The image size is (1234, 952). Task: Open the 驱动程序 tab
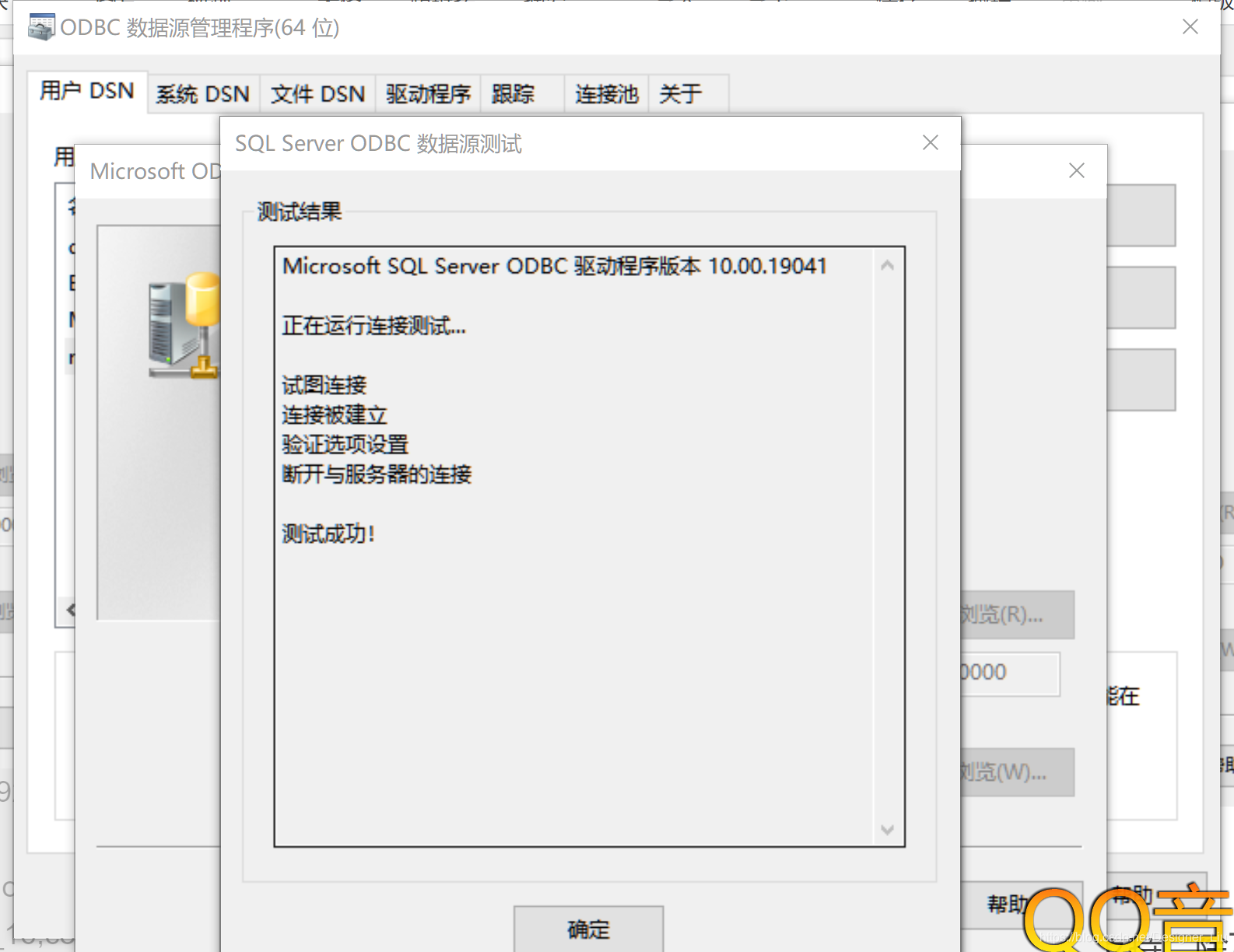[428, 94]
